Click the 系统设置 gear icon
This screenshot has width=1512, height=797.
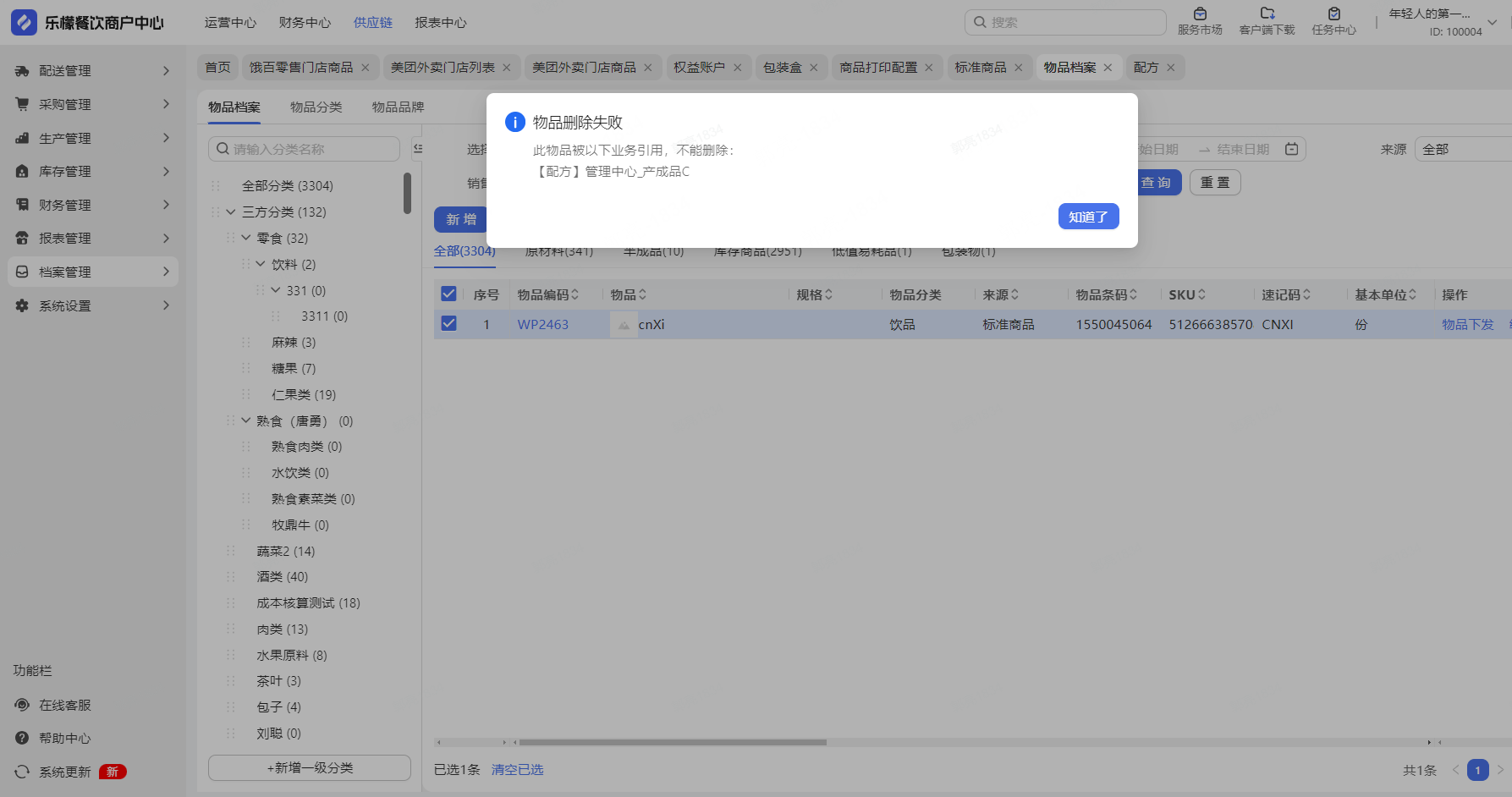point(22,305)
